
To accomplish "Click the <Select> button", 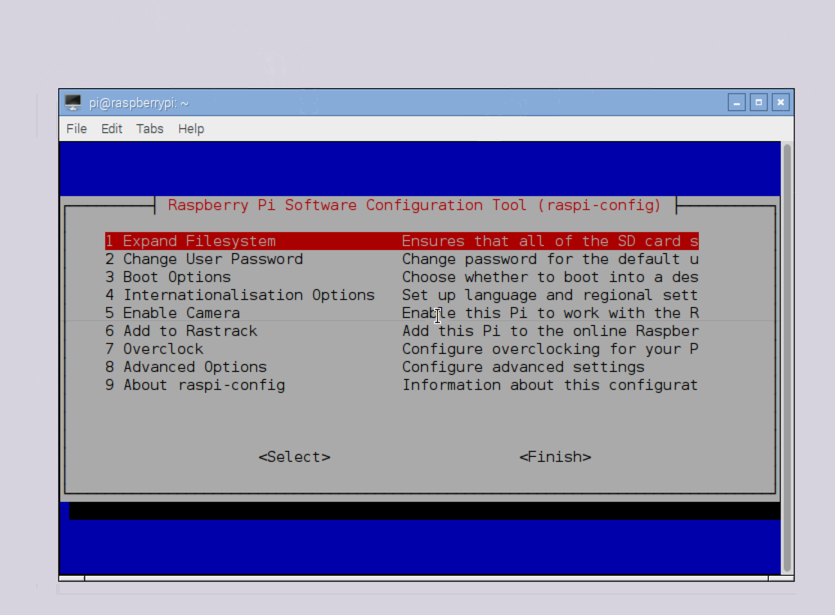I will pyautogui.click(x=294, y=457).
